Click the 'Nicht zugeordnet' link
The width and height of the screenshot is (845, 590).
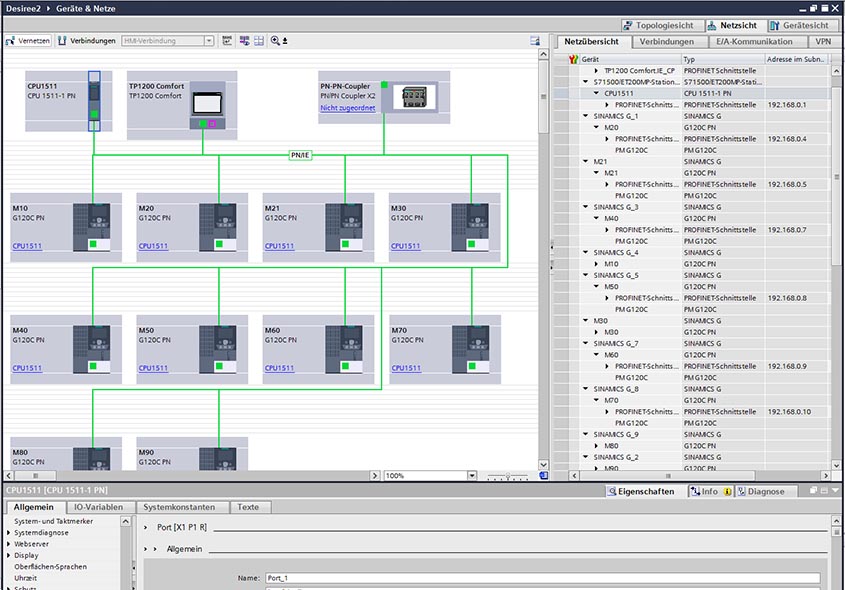pos(348,108)
